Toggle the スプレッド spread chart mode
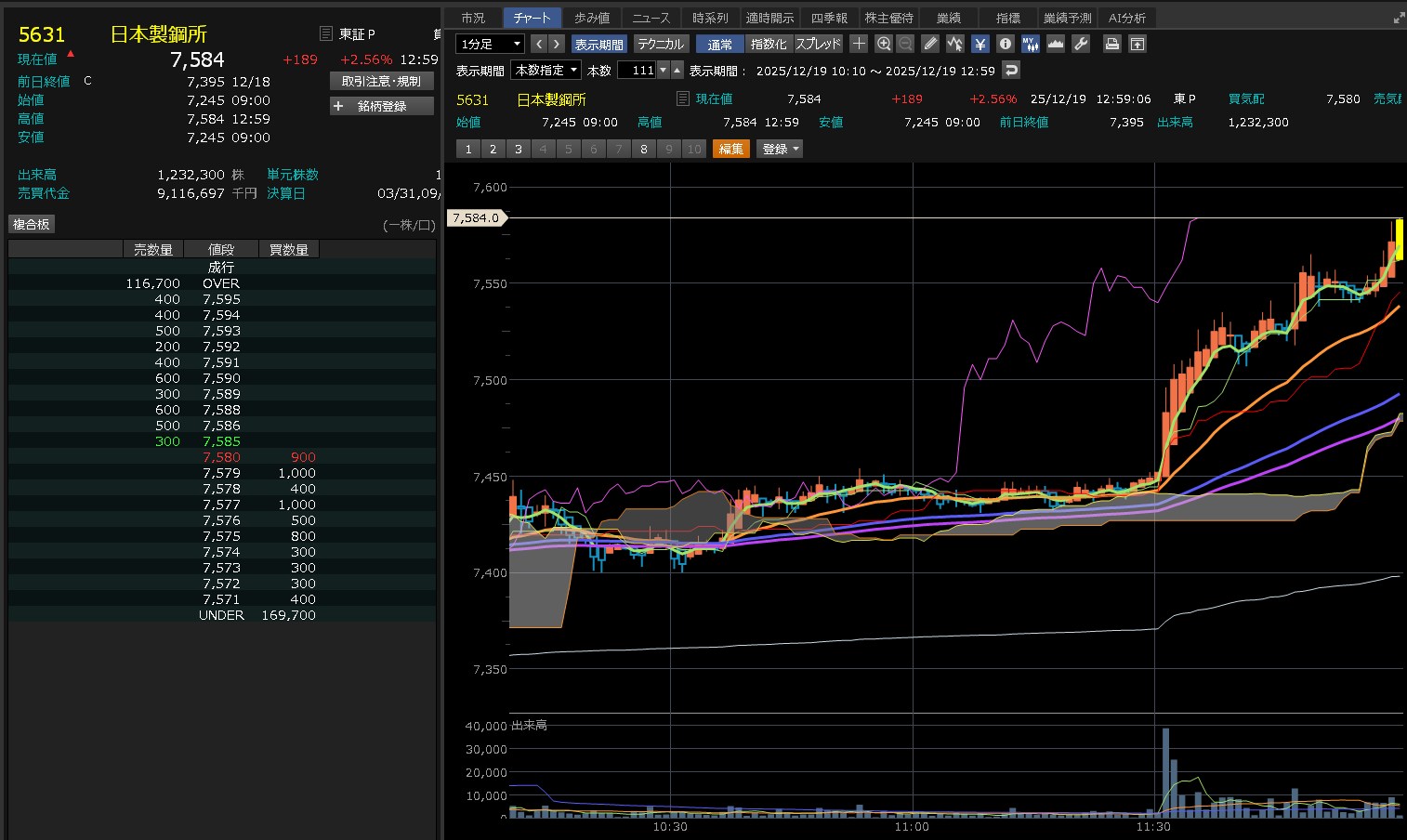Screen dimensions: 1407x840 pyautogui.click(x=818, y=44)
